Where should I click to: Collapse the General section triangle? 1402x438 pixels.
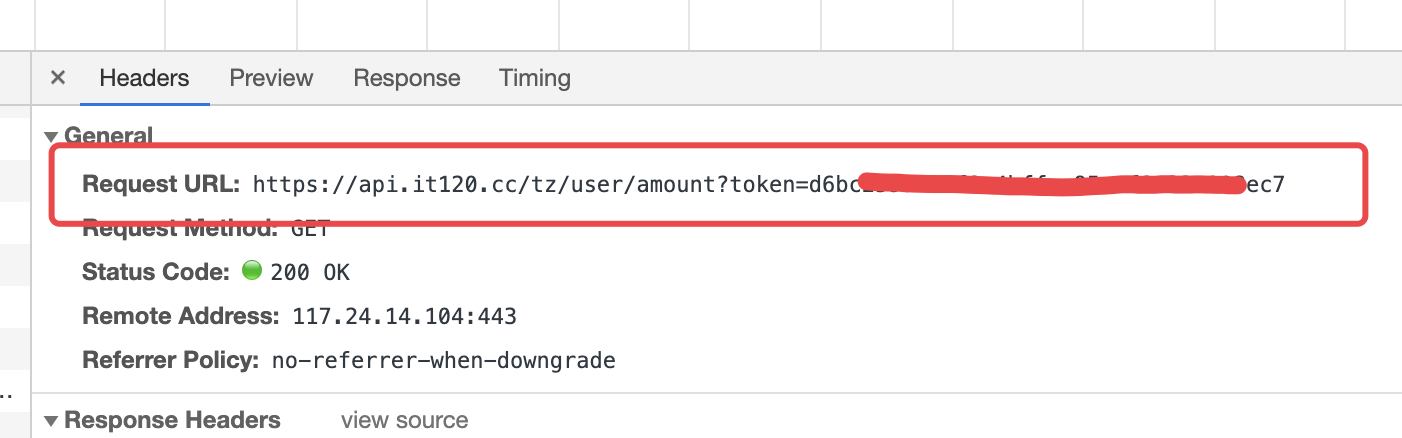point(51,136)
